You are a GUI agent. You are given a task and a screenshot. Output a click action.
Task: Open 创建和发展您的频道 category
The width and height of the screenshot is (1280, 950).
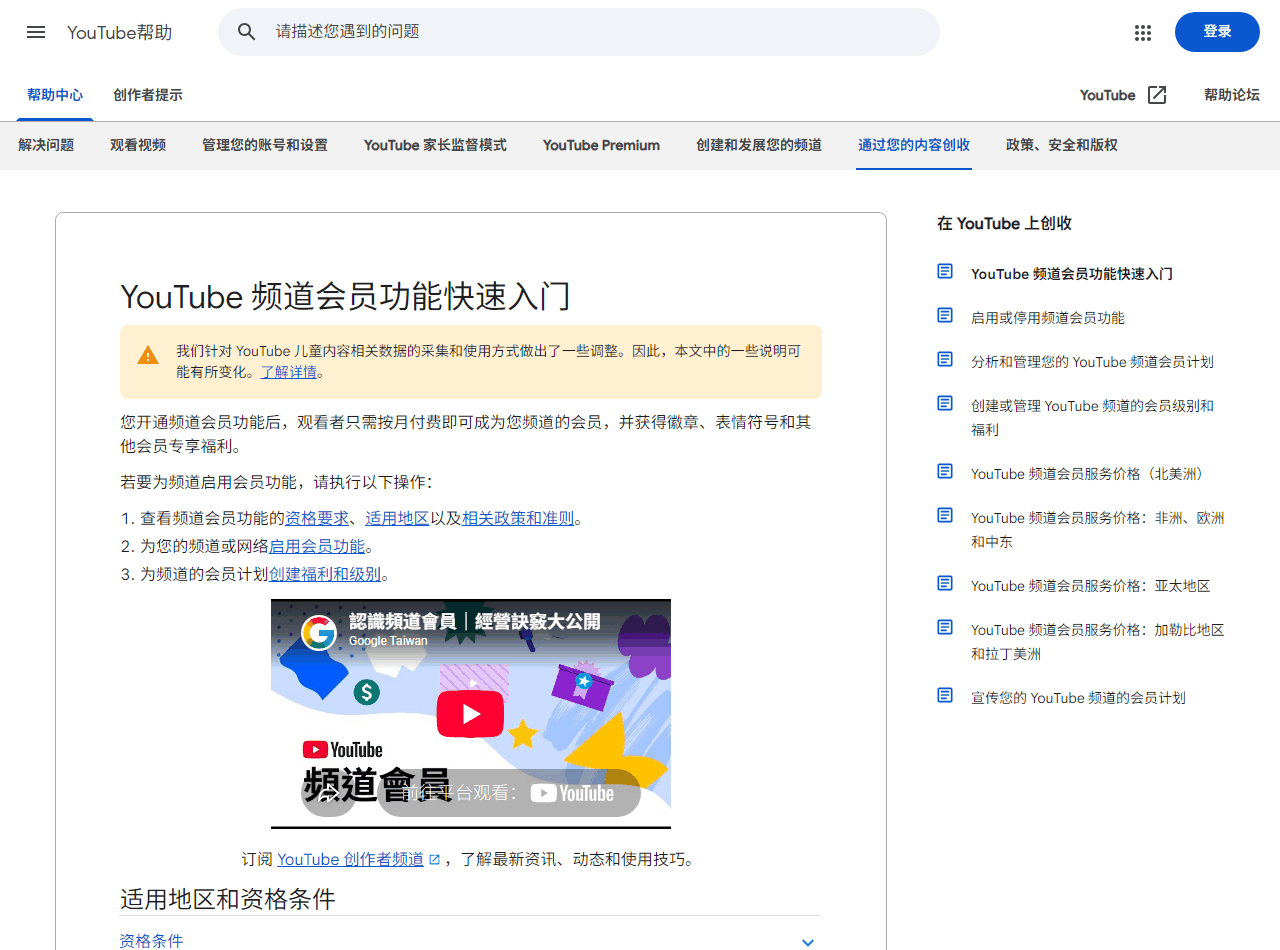point(759,145)
